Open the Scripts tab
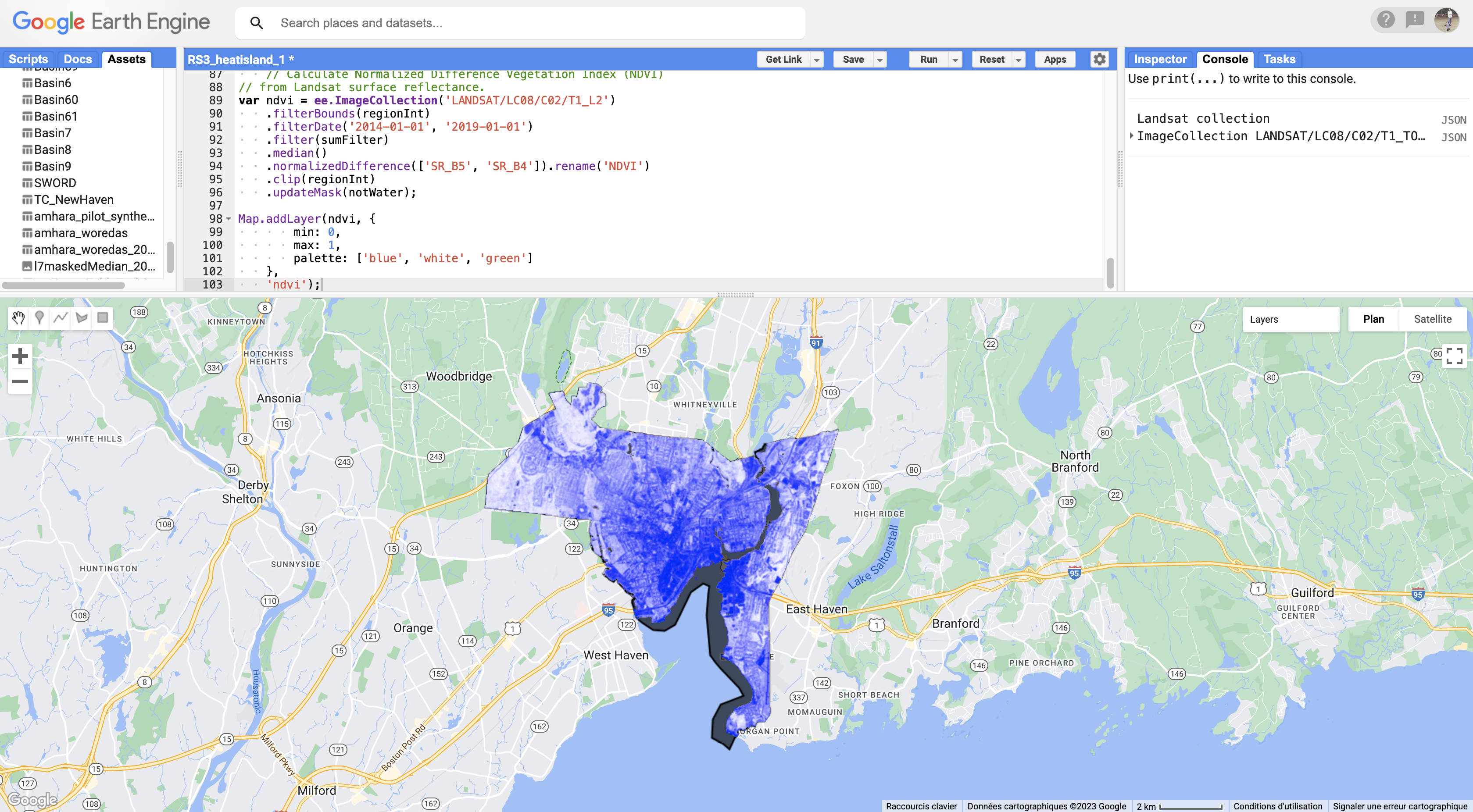 point(28,60)
